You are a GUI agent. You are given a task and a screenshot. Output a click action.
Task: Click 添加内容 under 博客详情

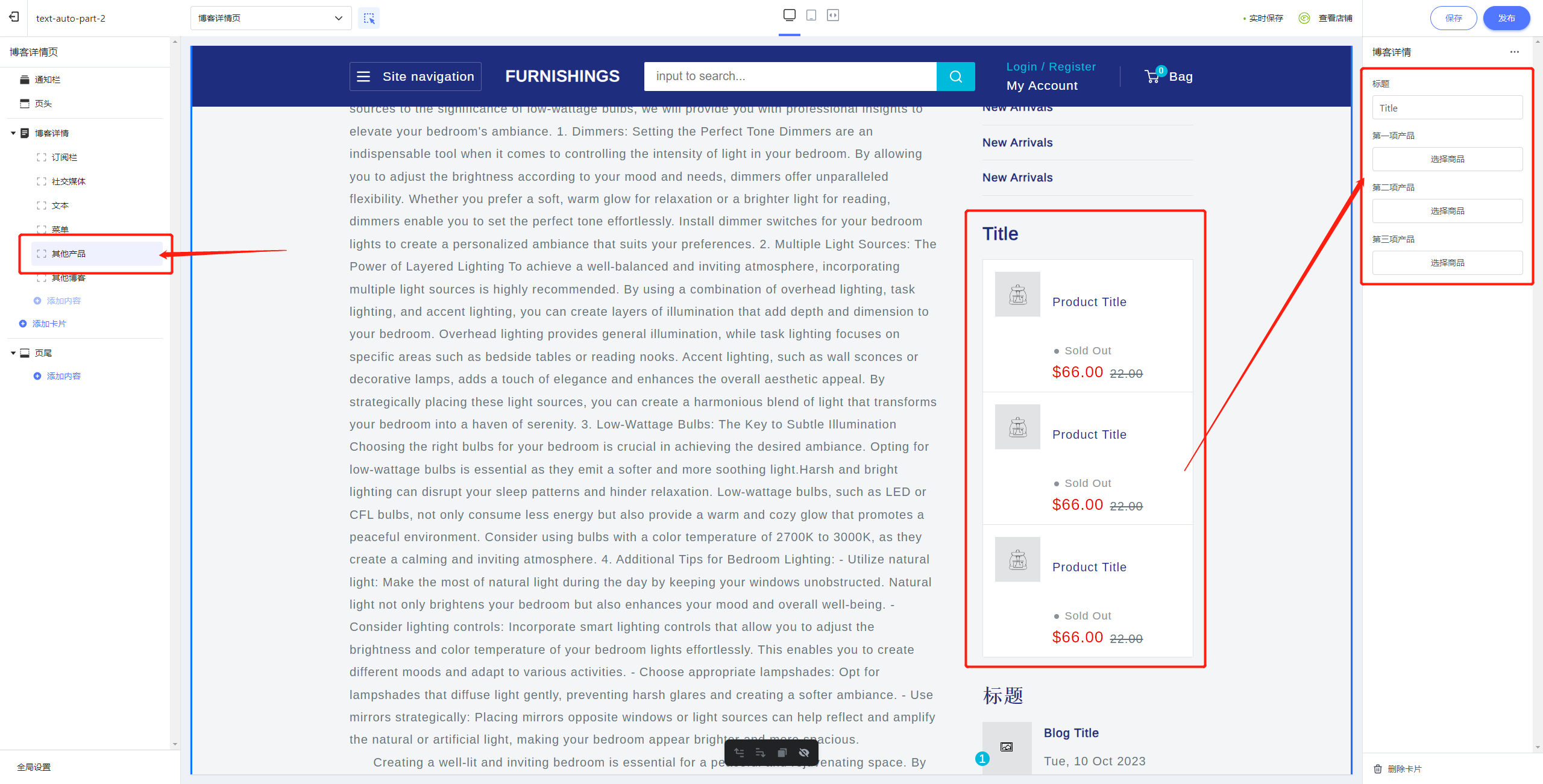click(x=57, y=301)
